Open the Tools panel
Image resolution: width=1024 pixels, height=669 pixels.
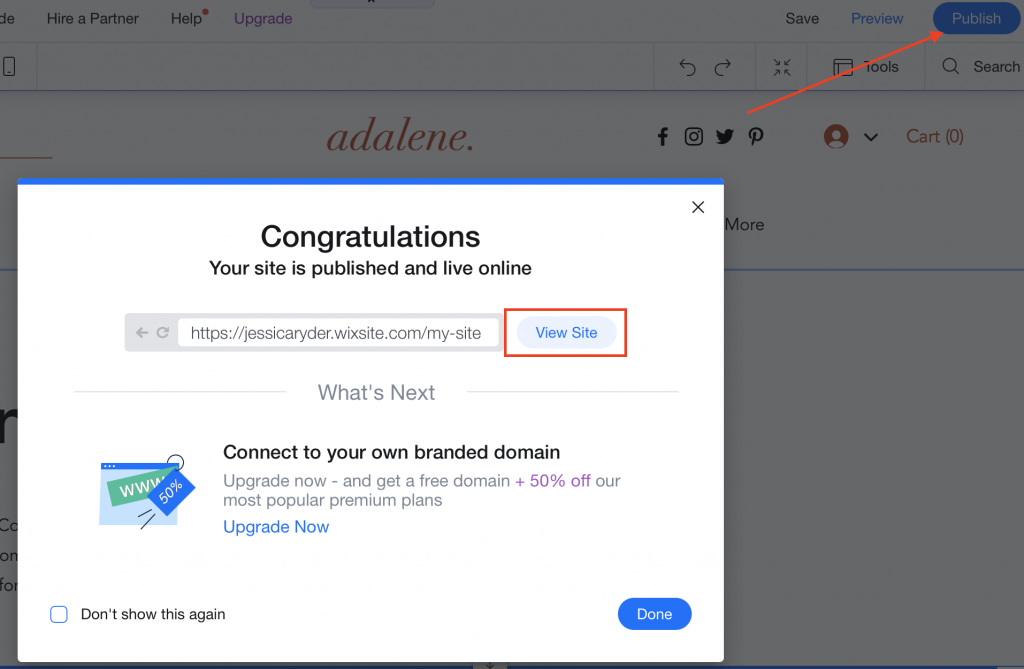tap(867, 66)
